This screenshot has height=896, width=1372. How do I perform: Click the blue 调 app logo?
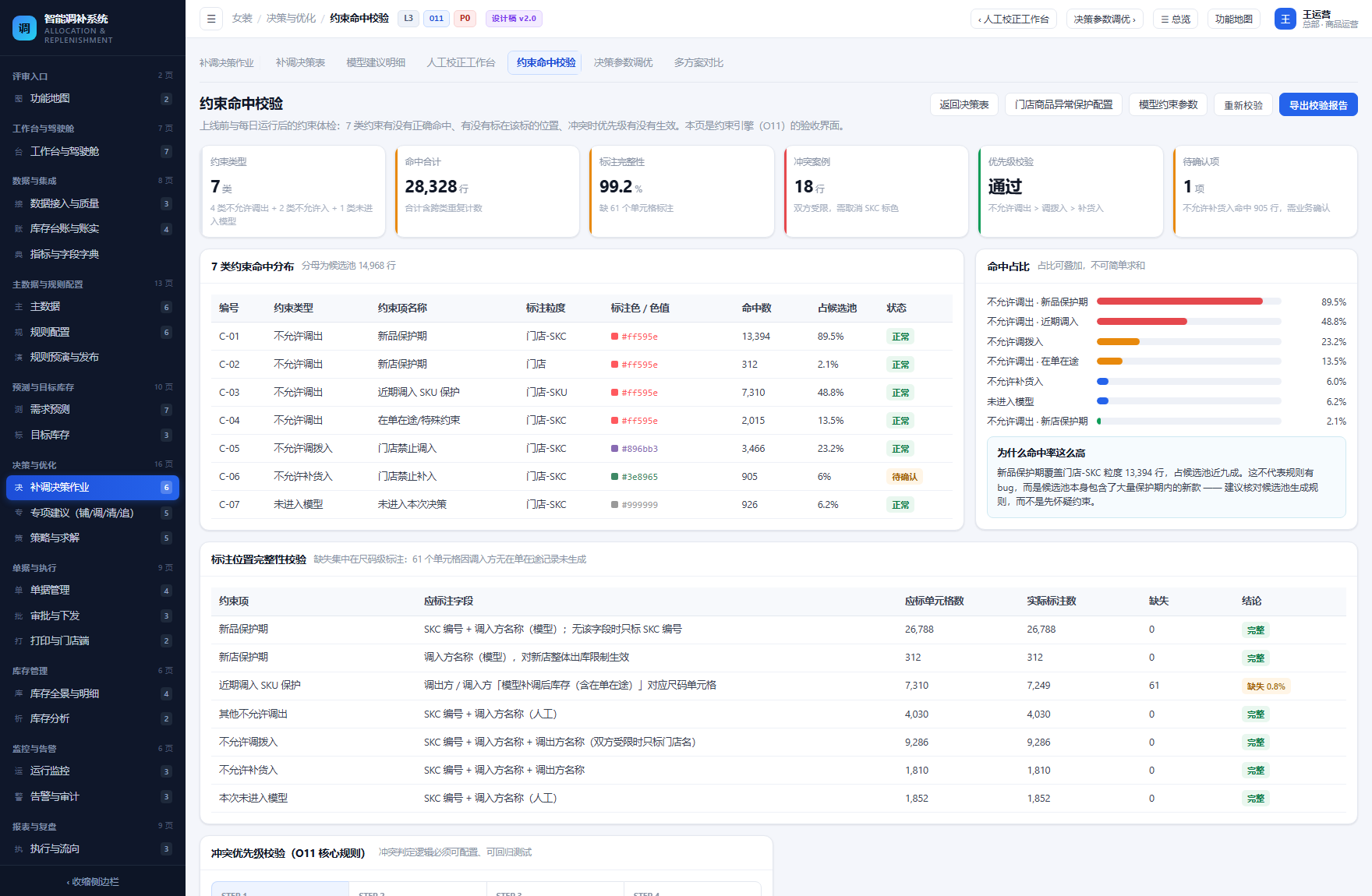pos(25,28)
